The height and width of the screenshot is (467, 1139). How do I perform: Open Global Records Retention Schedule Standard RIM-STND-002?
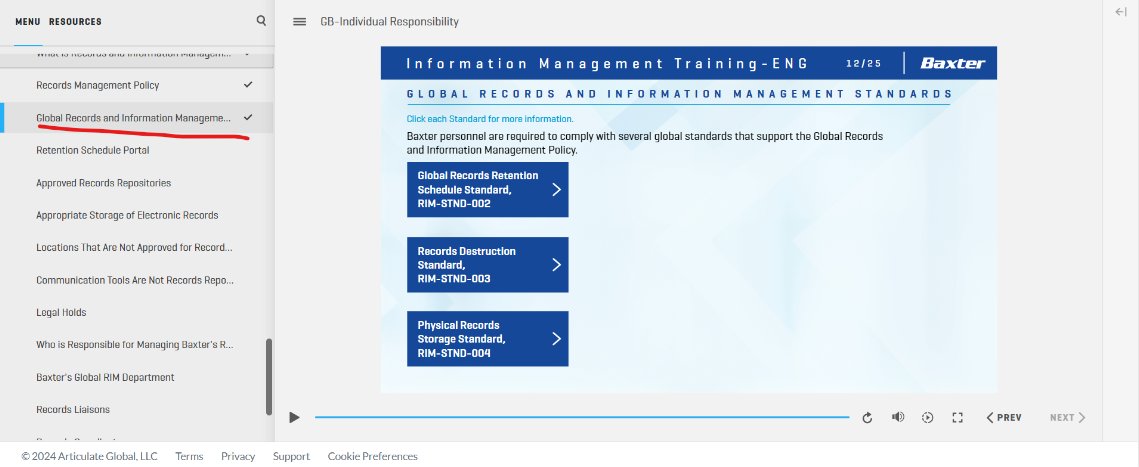coord(487,190)
